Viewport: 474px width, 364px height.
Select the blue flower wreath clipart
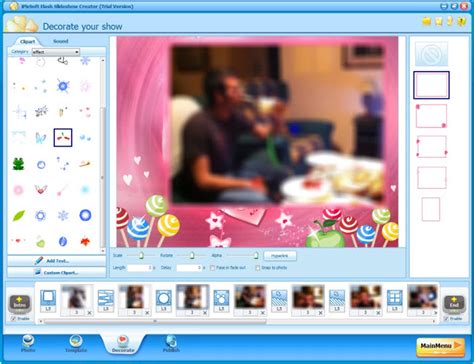pyautogui.click(x=40, y=216)
